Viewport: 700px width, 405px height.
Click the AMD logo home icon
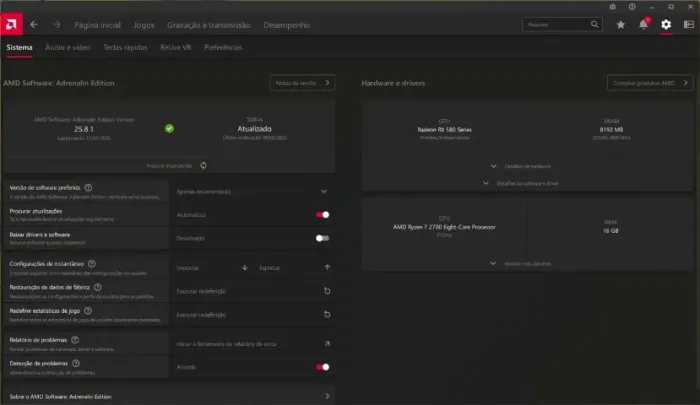(11, 23)
